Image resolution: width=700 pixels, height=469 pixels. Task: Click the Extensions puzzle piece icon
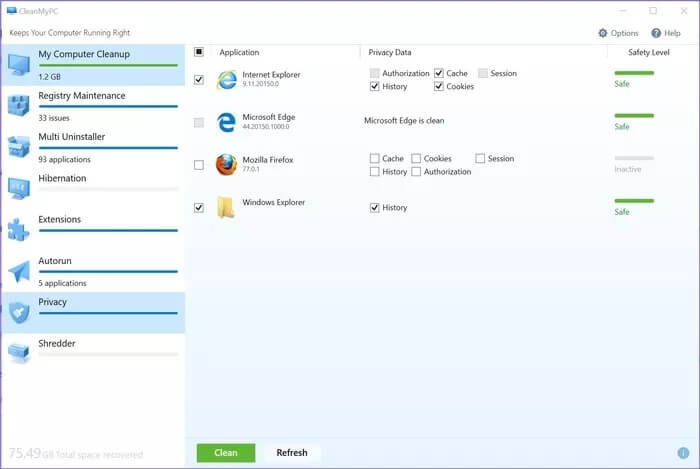19,230
